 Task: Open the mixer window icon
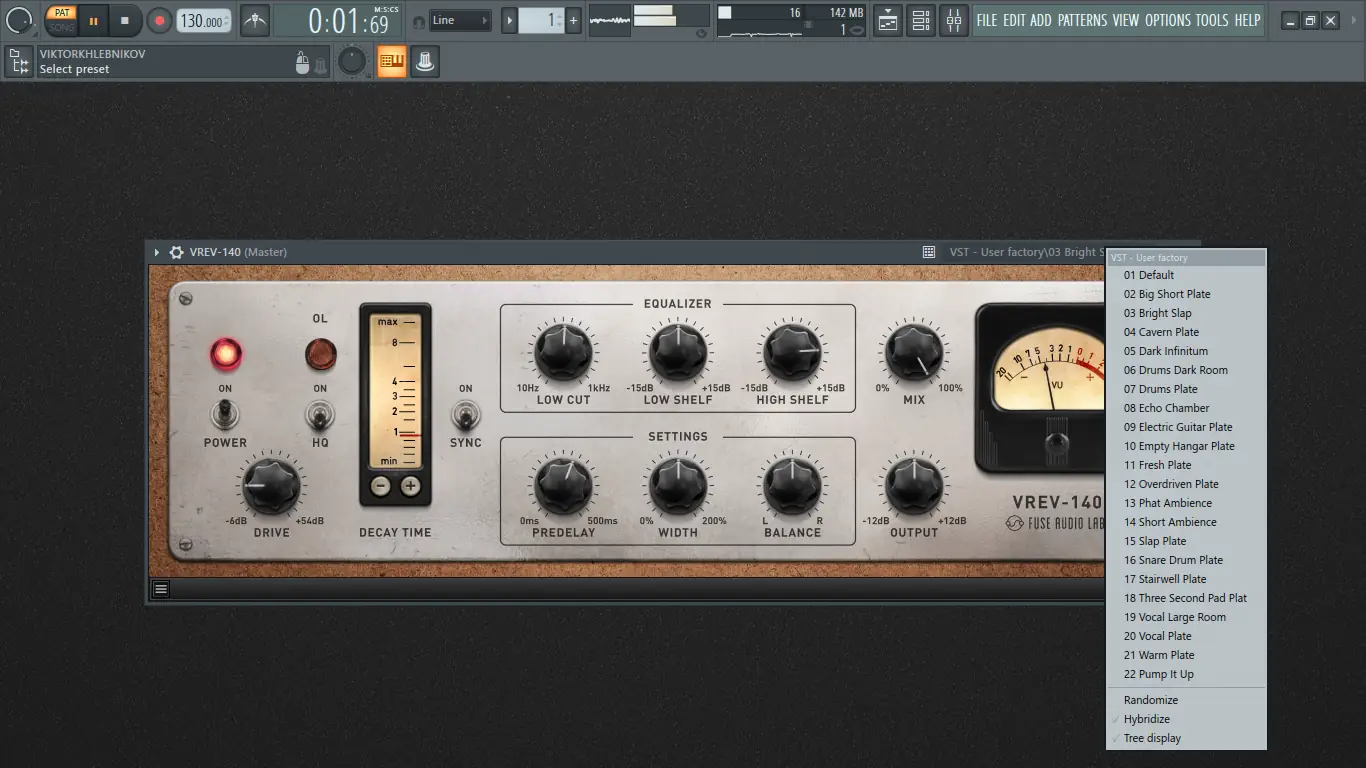954,20
